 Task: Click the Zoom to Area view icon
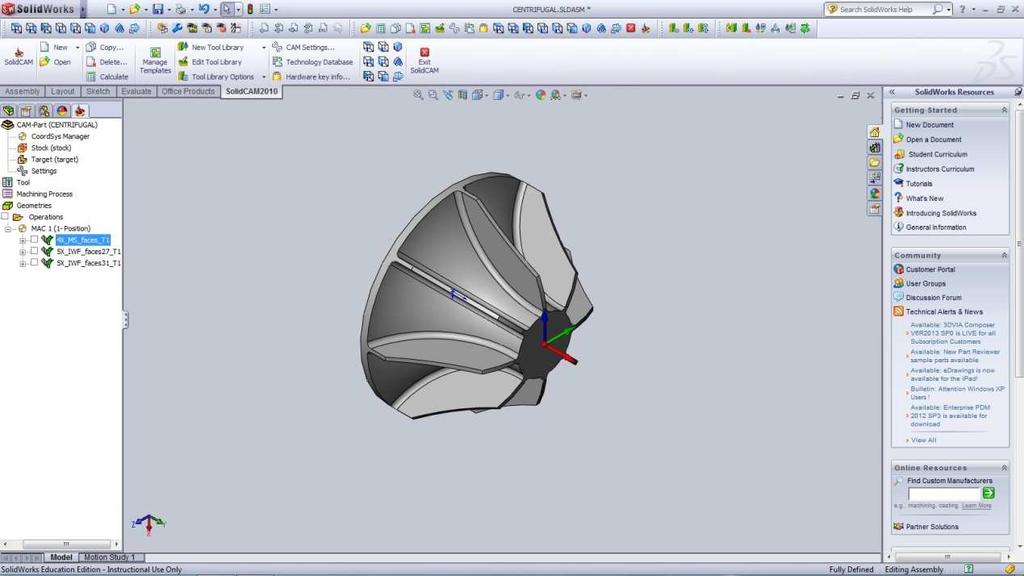(x=433, y=95)
